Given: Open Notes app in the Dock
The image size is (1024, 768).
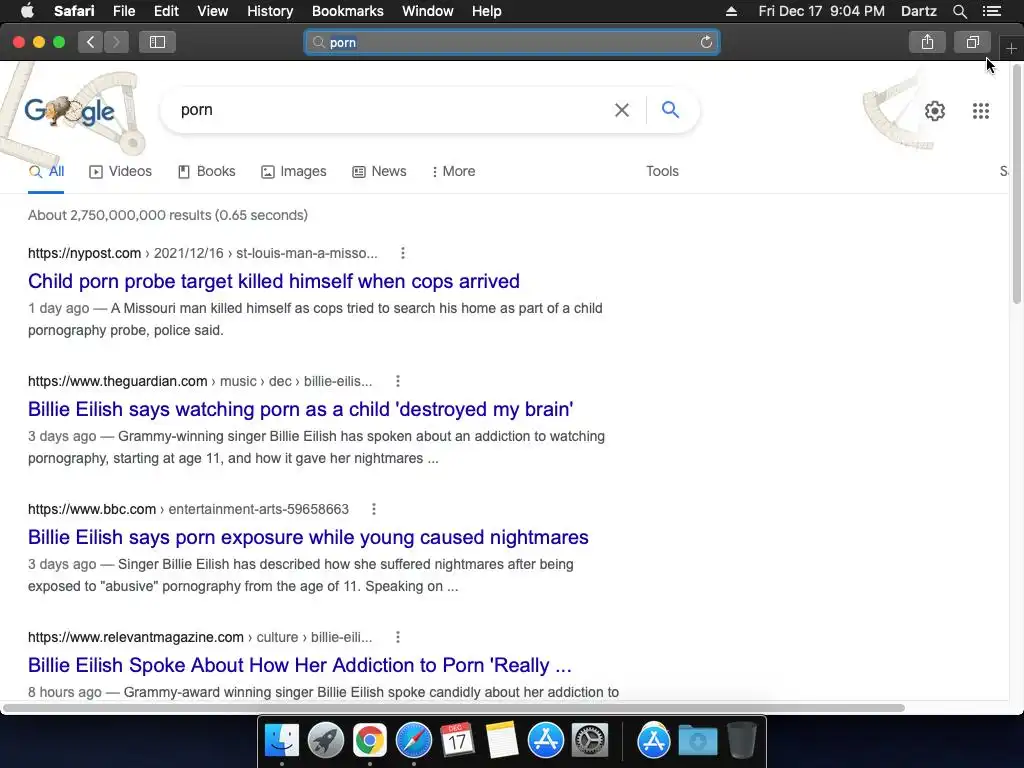Looking at the screenshot, I should pyautogui.click(x=502, y=741).
